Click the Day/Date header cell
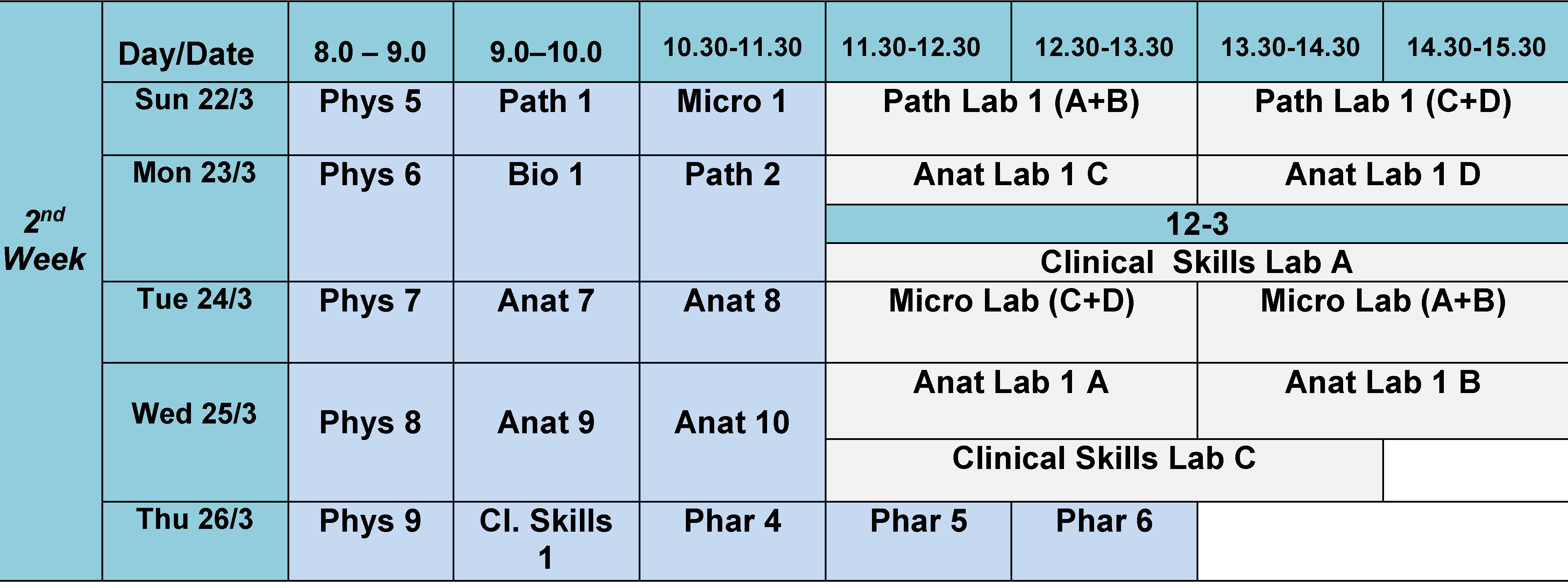 tap(186, 54)
